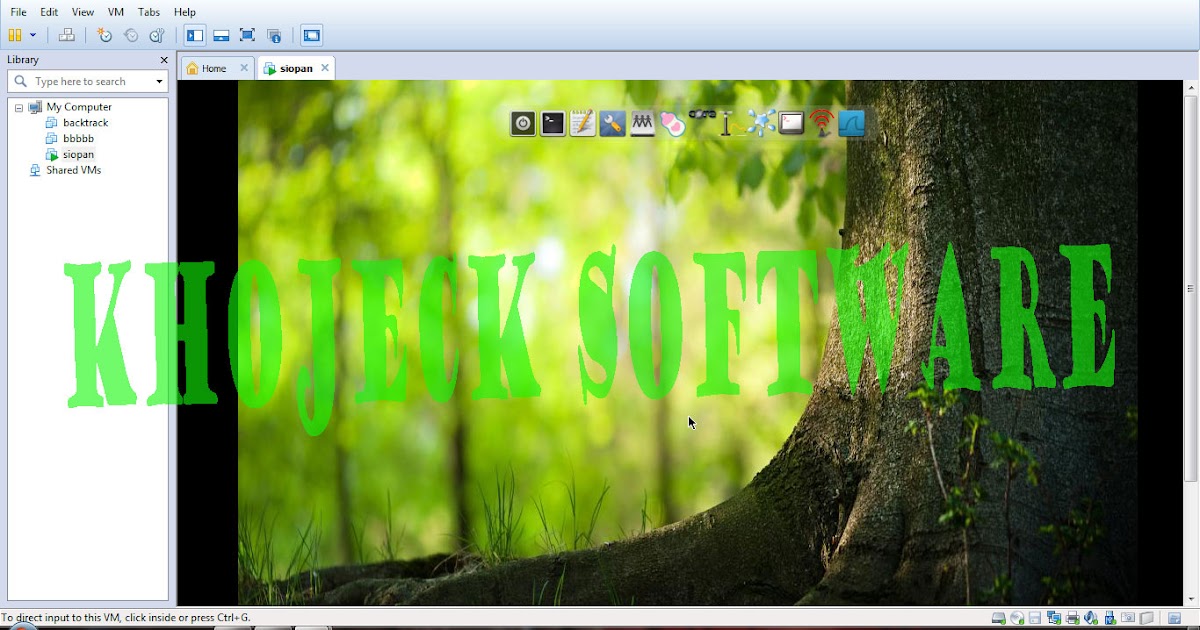Launch the terminal from the guest dock

tap(553, 123)
